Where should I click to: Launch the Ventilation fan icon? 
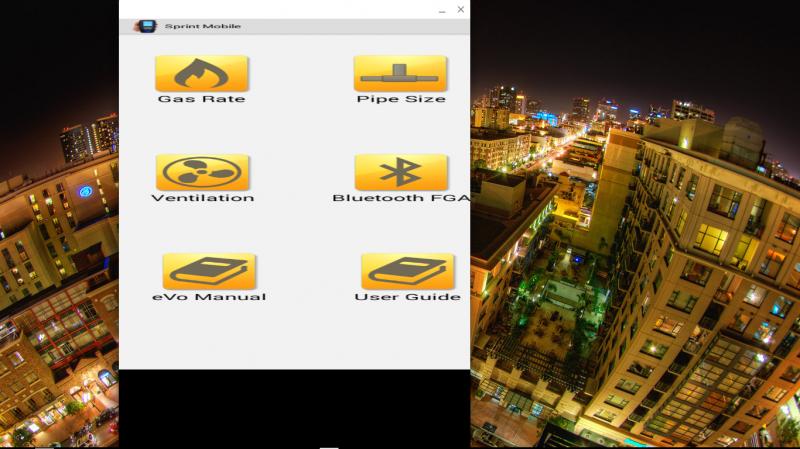202,172
